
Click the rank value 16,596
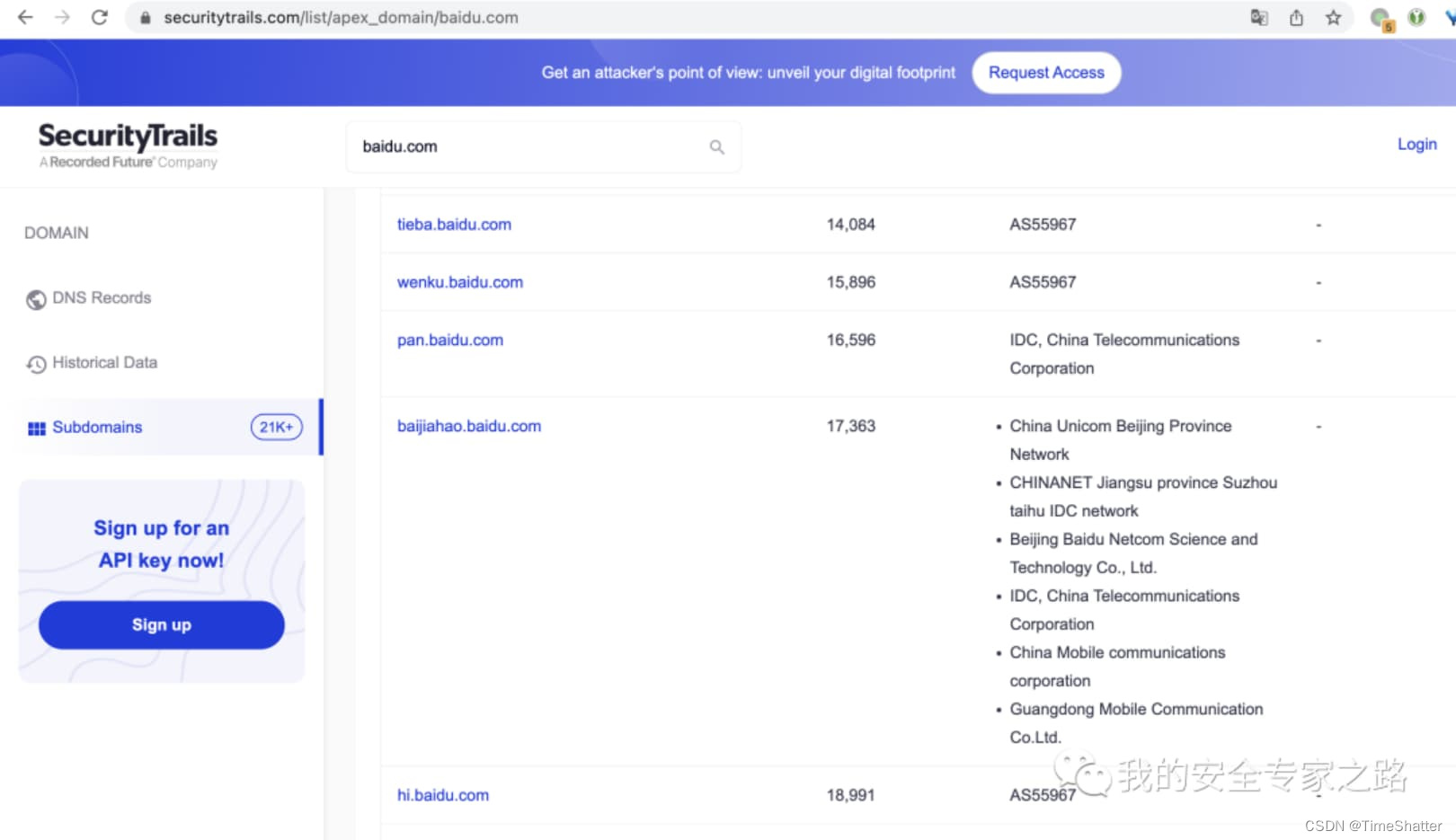tap(850, 340)
